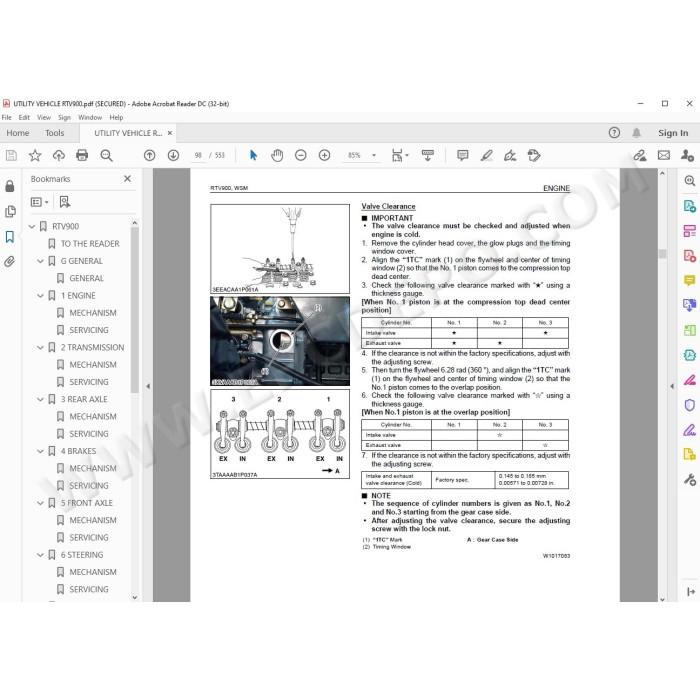Go to the previous page arrow
This screenshot has width=700, height=700.
150,155
